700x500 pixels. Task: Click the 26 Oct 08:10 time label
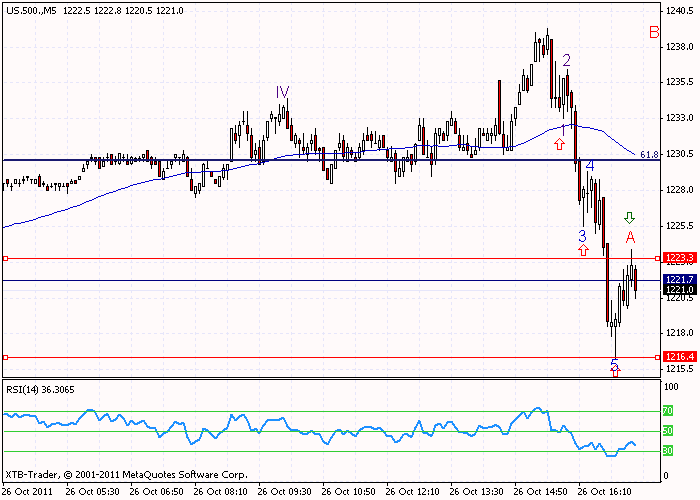(x=221, y=492)
